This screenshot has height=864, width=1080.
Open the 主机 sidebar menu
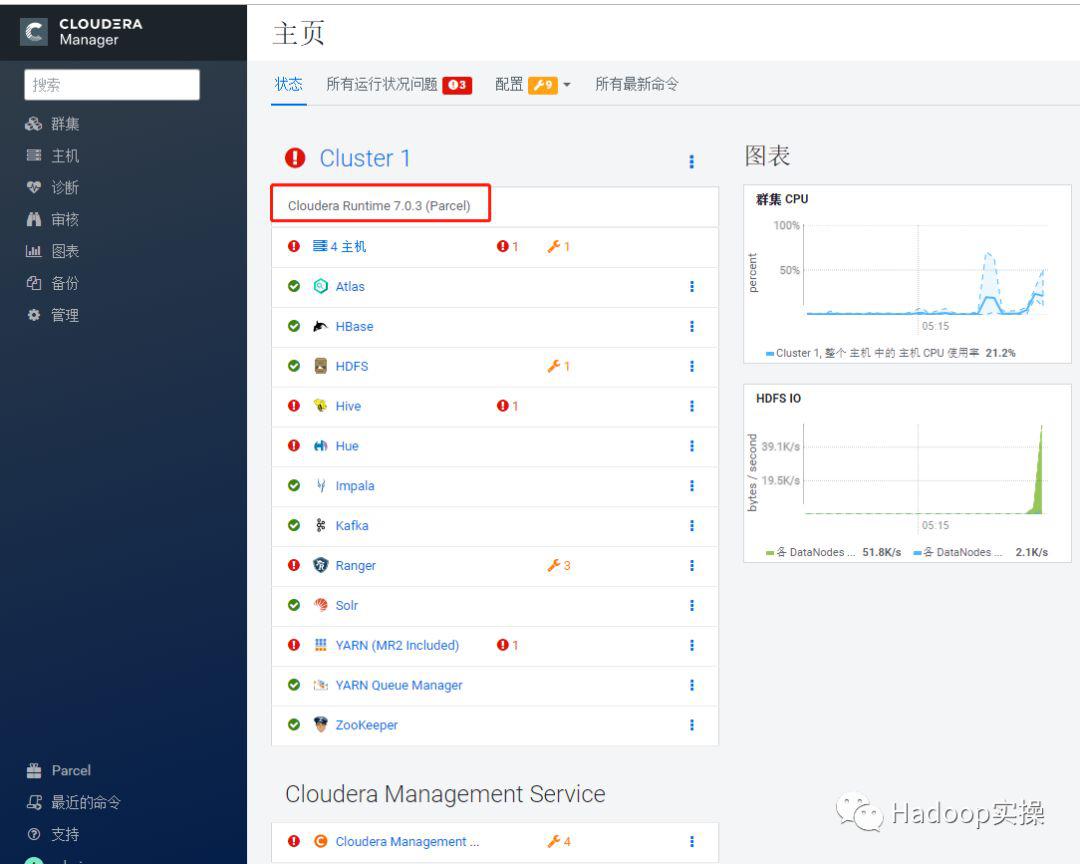pos(52,156)
